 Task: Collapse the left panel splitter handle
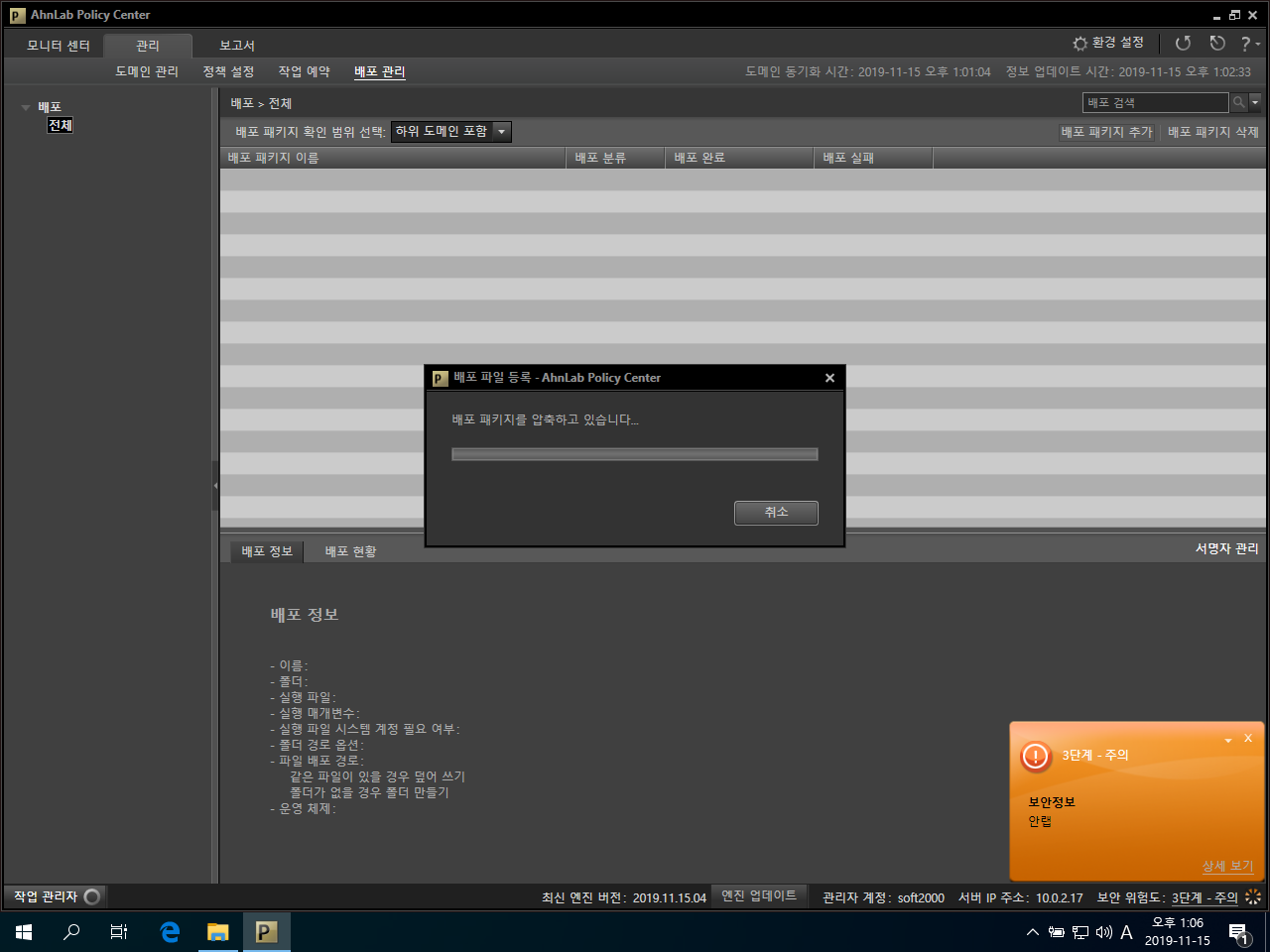pyautogui.click(x=215, y=485)
